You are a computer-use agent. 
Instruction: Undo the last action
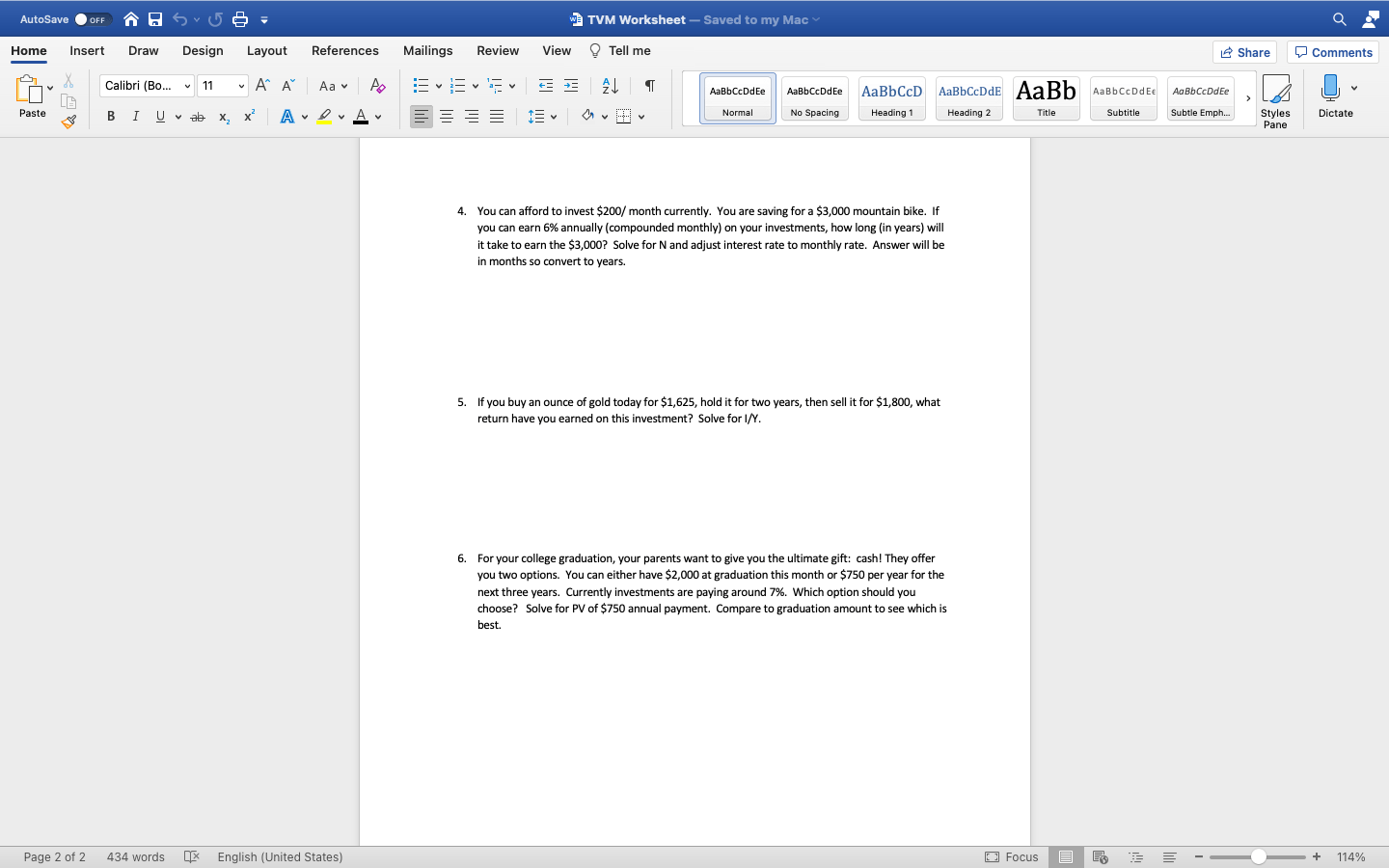pos(180,19)
